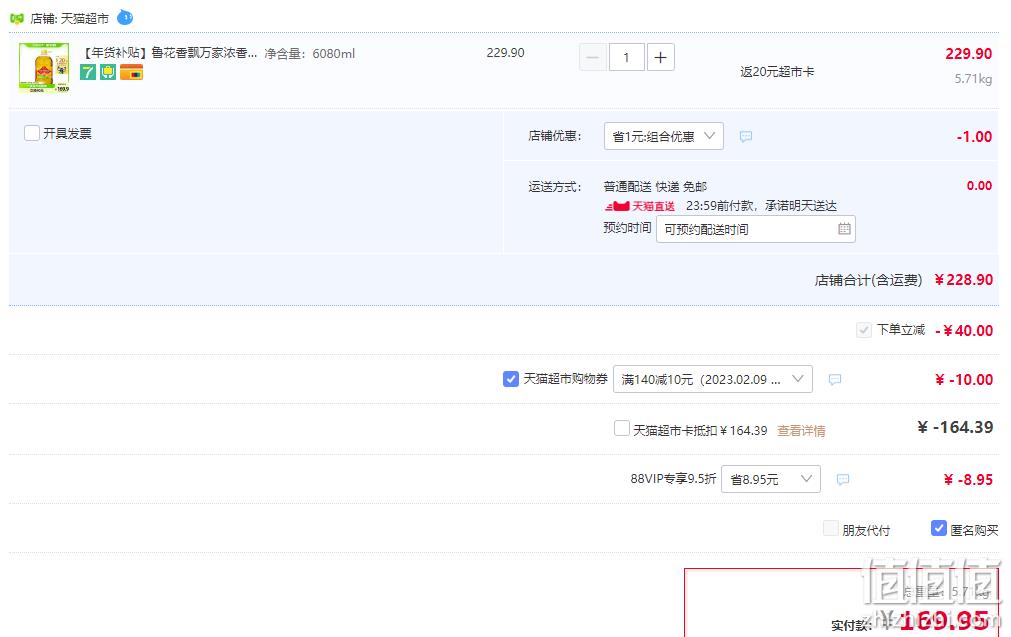Enable the 天猫超市卡抵扣 checkbox
This screenshot has width=1011, height=637.
pyautogui.click(x=622, y=428)
